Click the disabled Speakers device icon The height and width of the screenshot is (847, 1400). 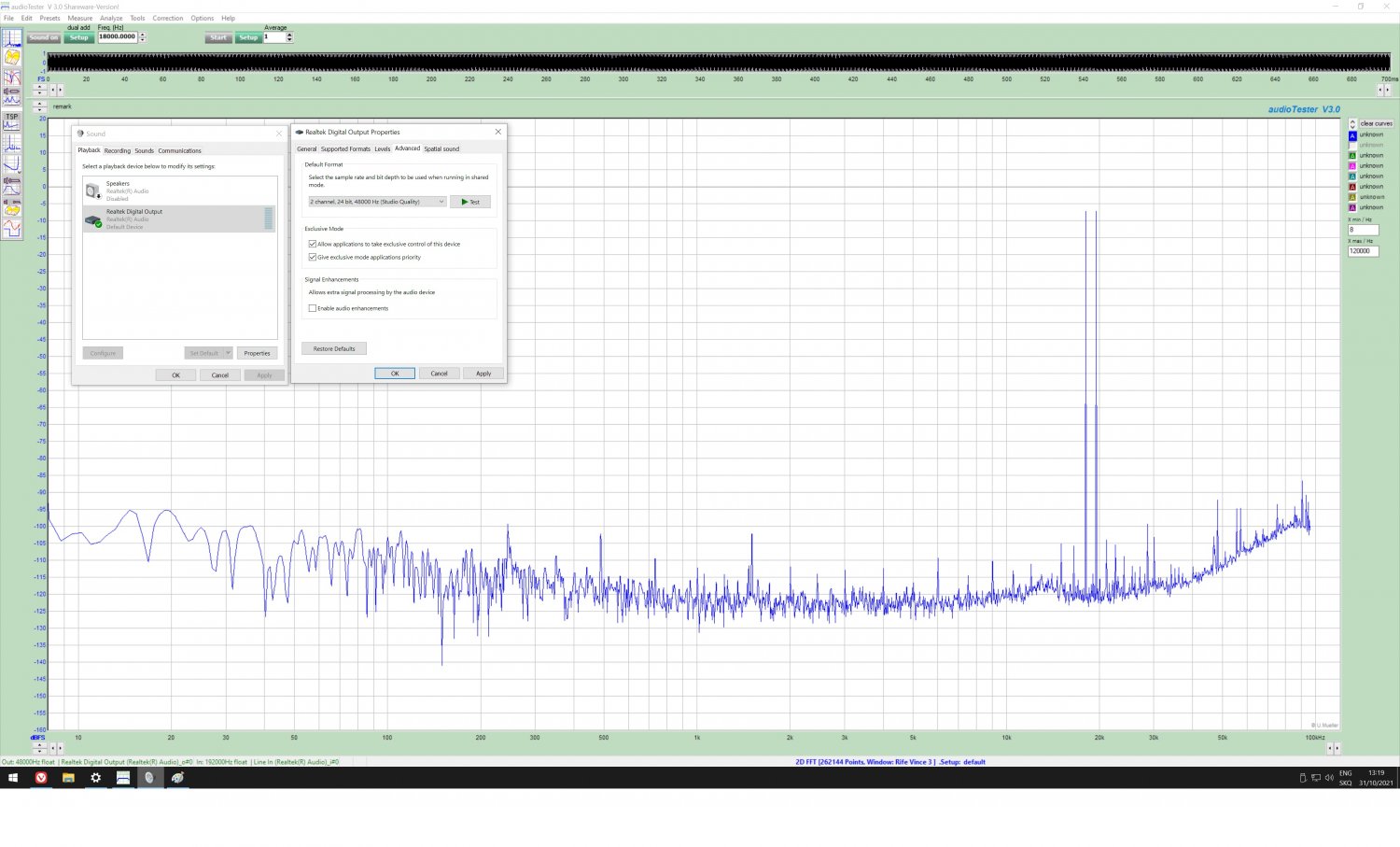93,191
